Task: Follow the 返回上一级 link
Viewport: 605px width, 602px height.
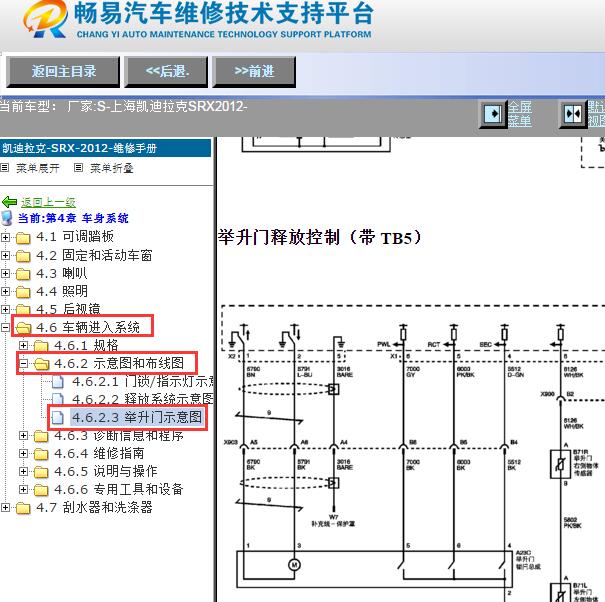Action: [x=48, y=202]
